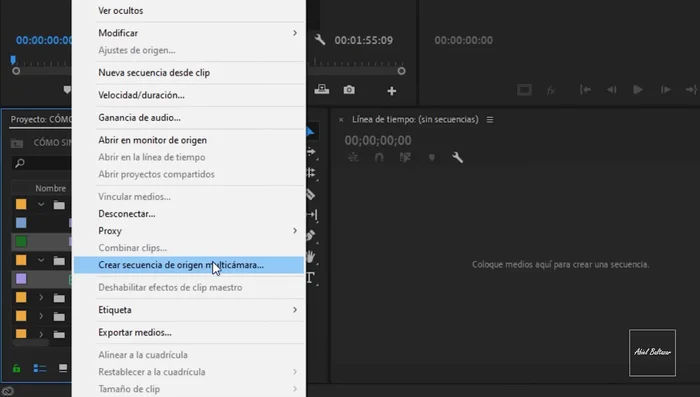Open the Source monitor button editor plus

click(x=392, y=91)
